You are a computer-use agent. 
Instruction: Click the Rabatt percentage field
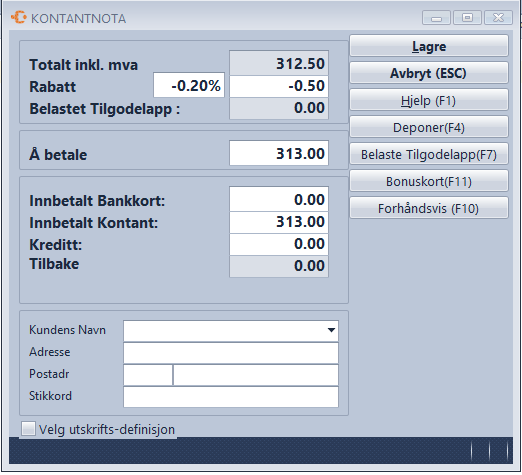pos(189,85)
